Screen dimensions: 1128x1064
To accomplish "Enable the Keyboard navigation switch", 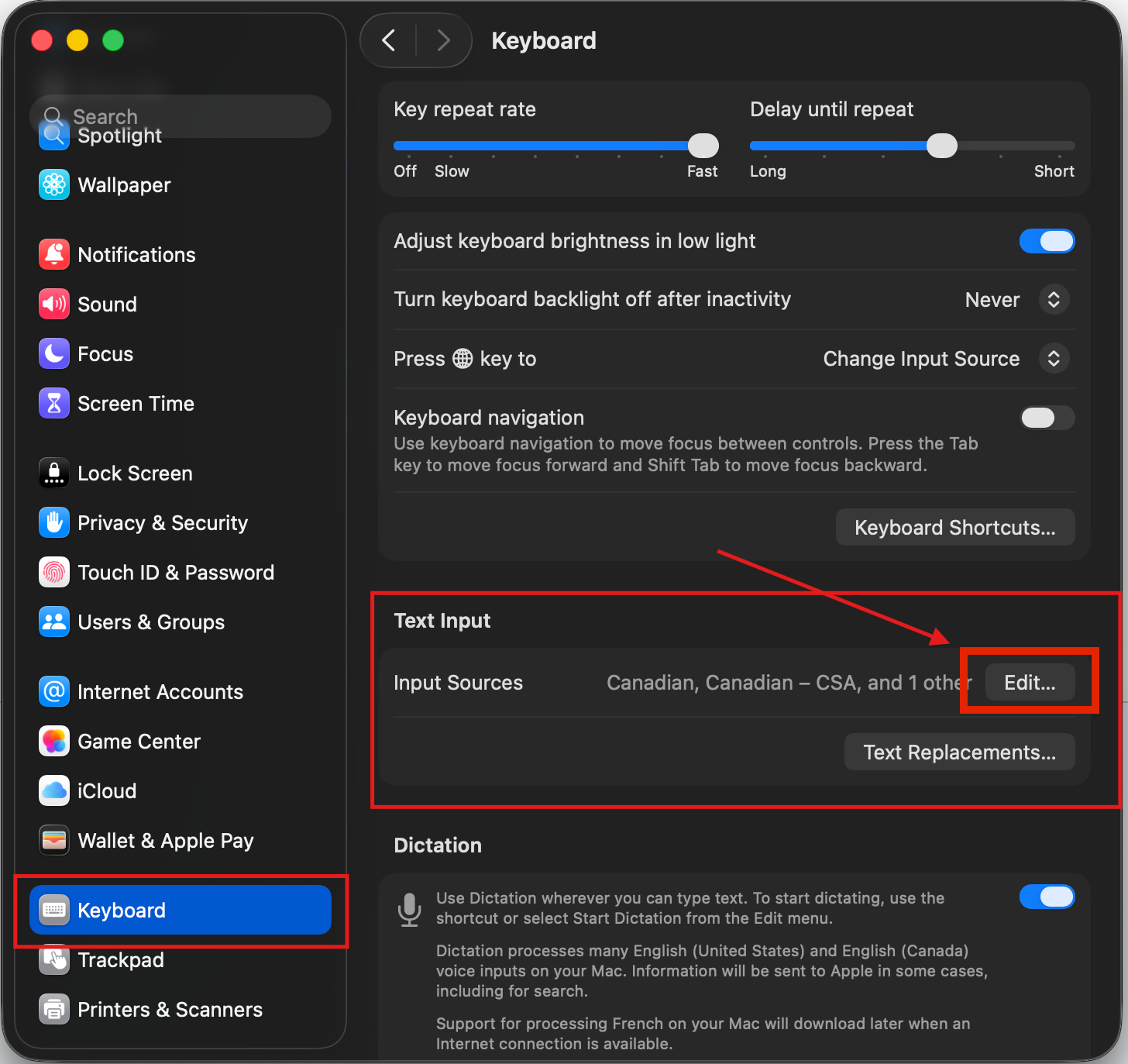I will click(x=1047, y=418).
